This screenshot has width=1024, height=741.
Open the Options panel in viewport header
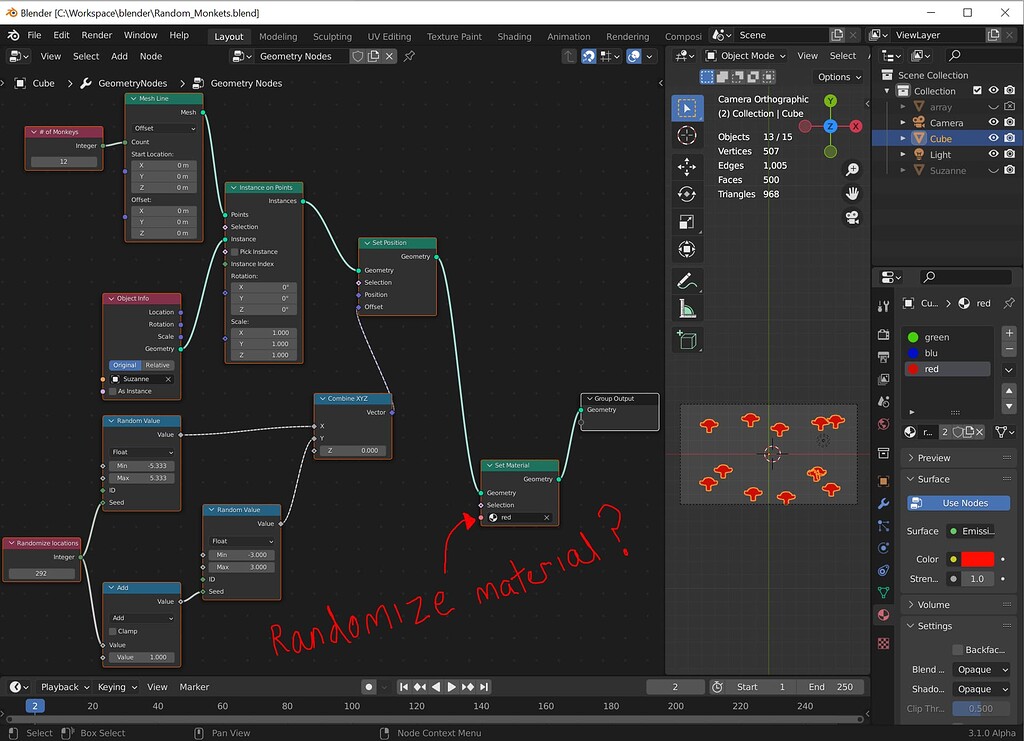point(838,76)
